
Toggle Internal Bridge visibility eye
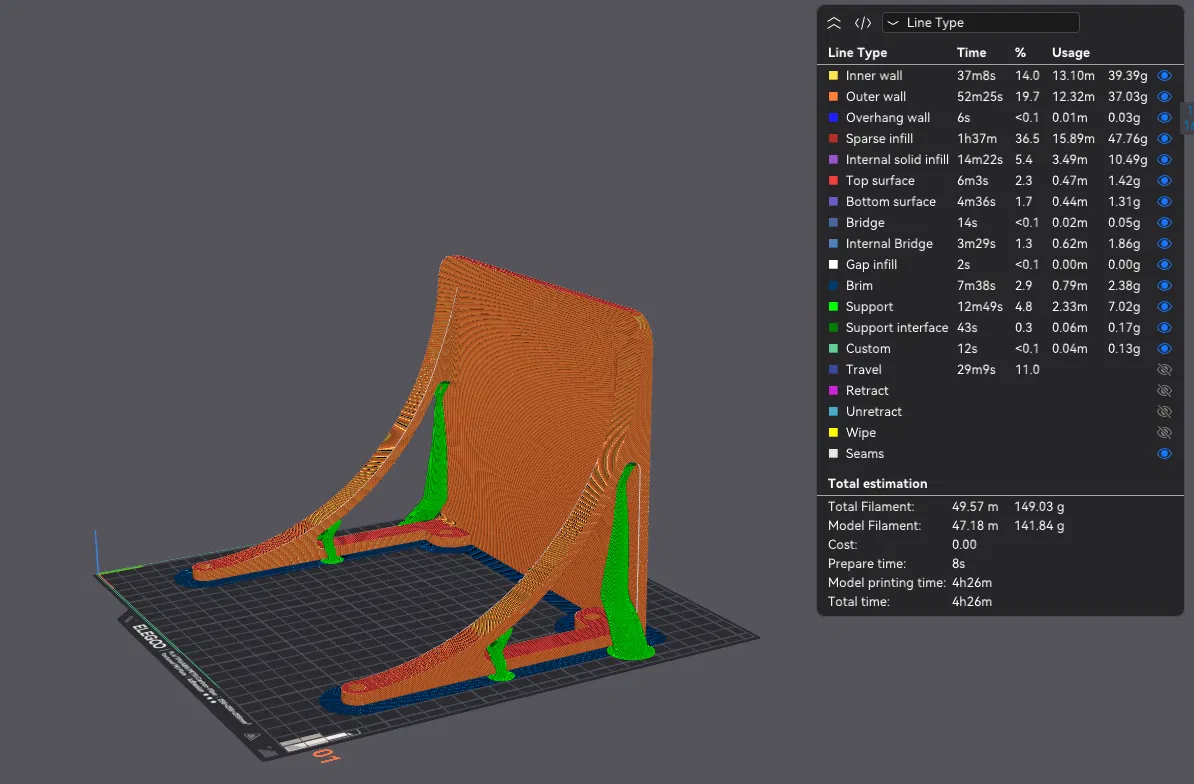point(1164,244)
